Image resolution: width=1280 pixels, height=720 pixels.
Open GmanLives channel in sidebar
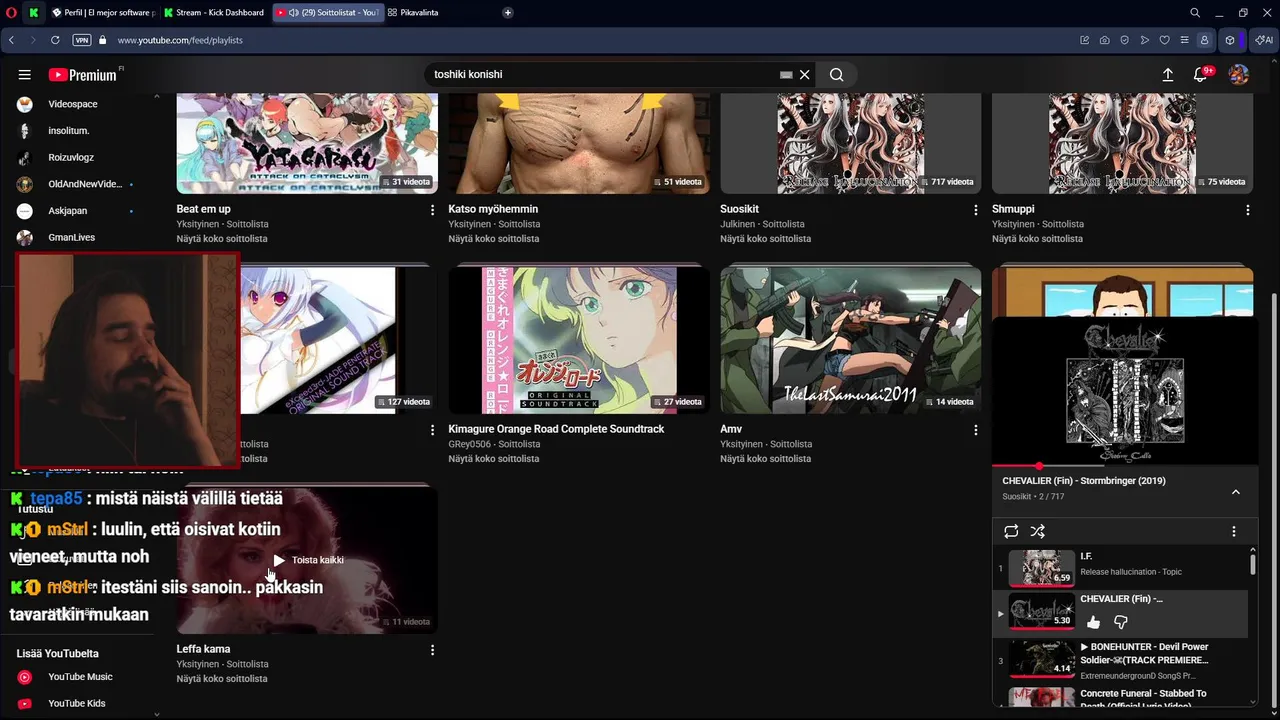pyautogui.click(x=72, y=238)
